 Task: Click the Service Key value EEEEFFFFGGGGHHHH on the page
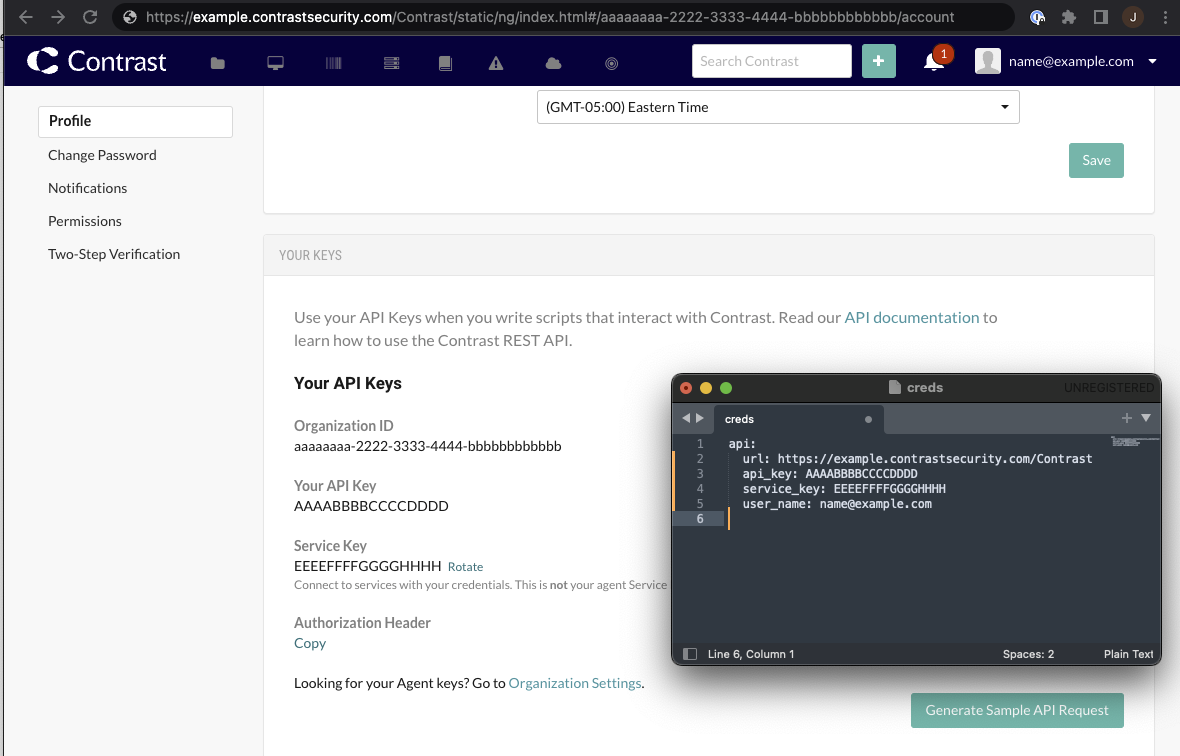click(367, 566)
